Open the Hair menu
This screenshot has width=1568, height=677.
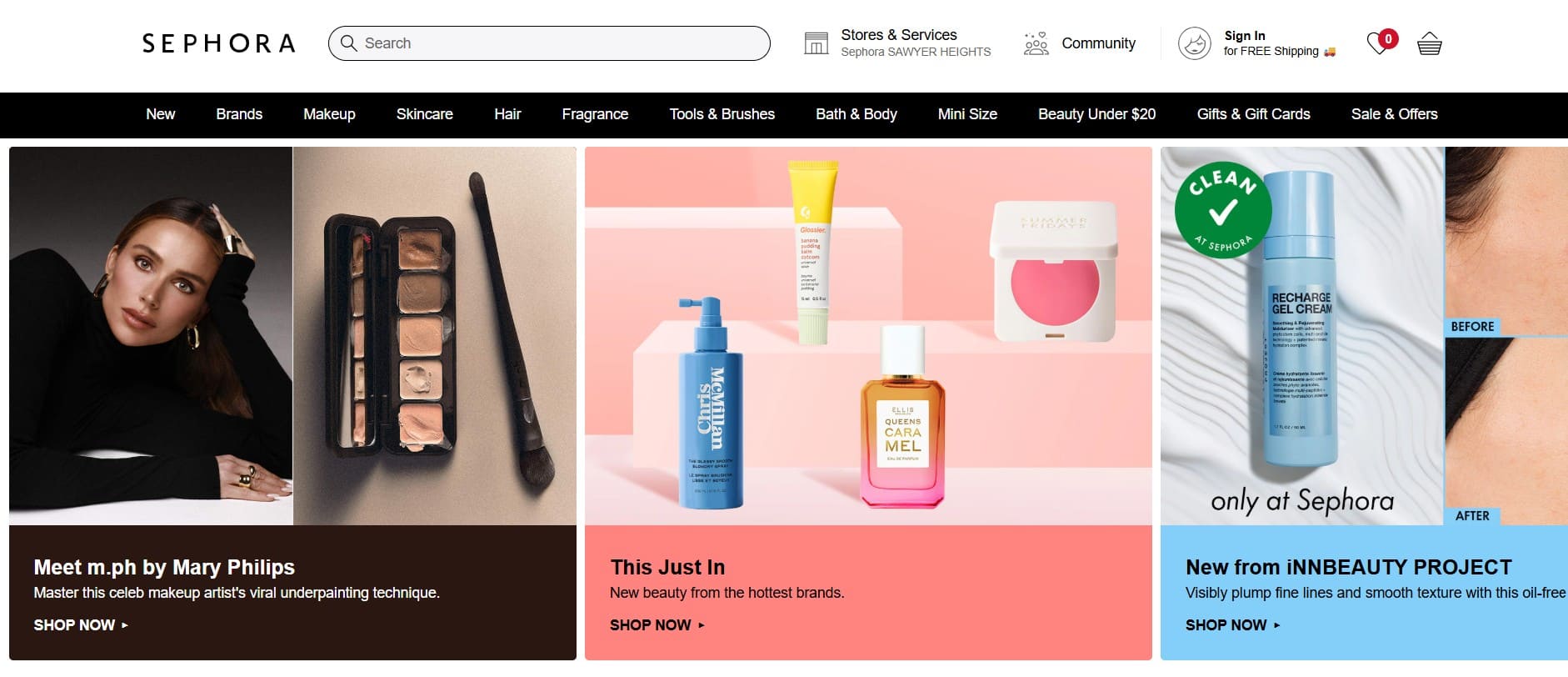507,114
